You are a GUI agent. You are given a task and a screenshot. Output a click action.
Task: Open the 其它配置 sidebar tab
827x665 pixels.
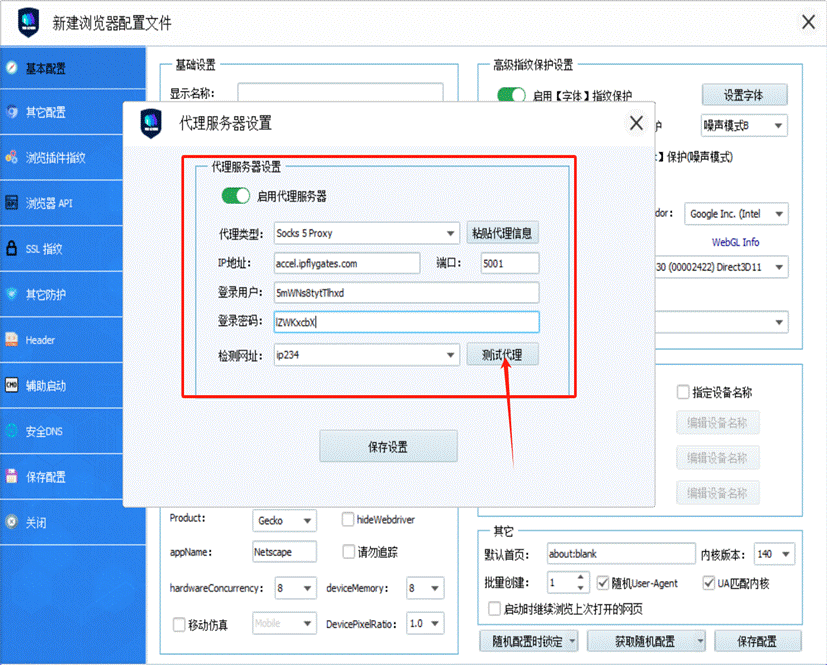click(45, 112)
